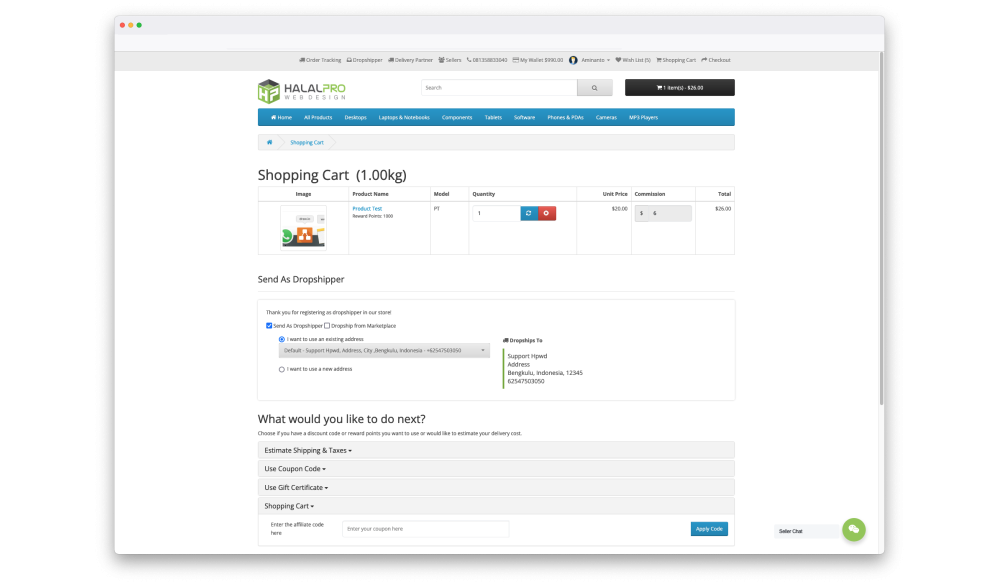Enable Dropship from Marketplace checkbox
1000x585 pixels.
[x=327, y=325]
